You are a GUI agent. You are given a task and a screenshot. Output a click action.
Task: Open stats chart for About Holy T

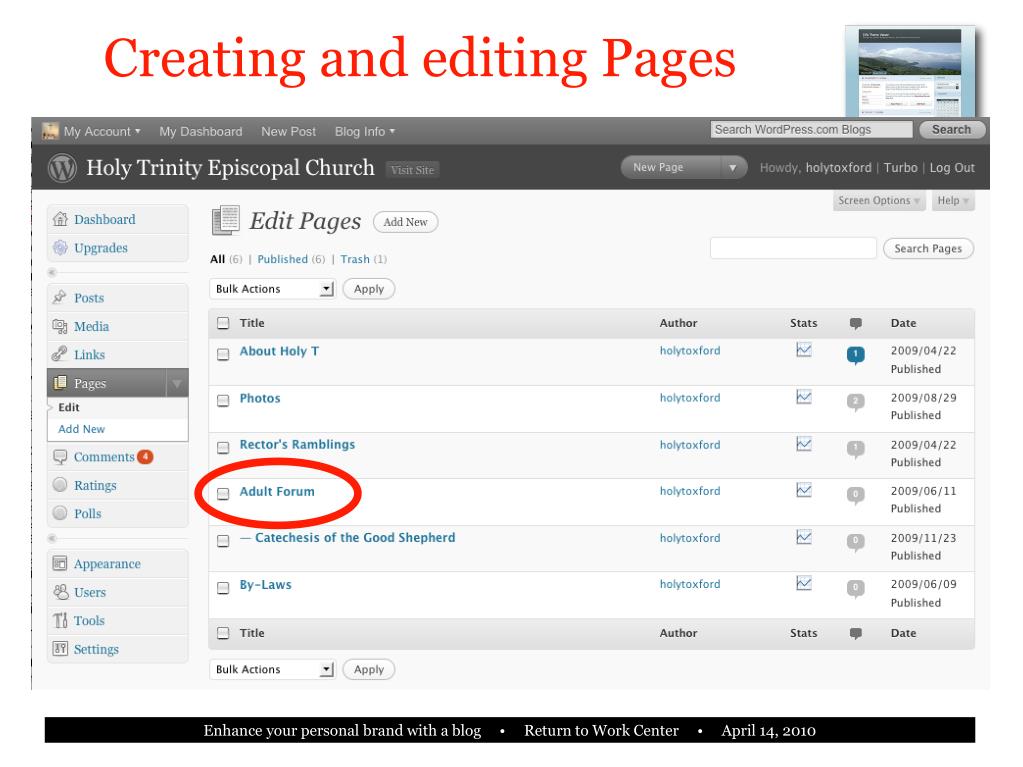pyautogui.click(x=804, y=350)
